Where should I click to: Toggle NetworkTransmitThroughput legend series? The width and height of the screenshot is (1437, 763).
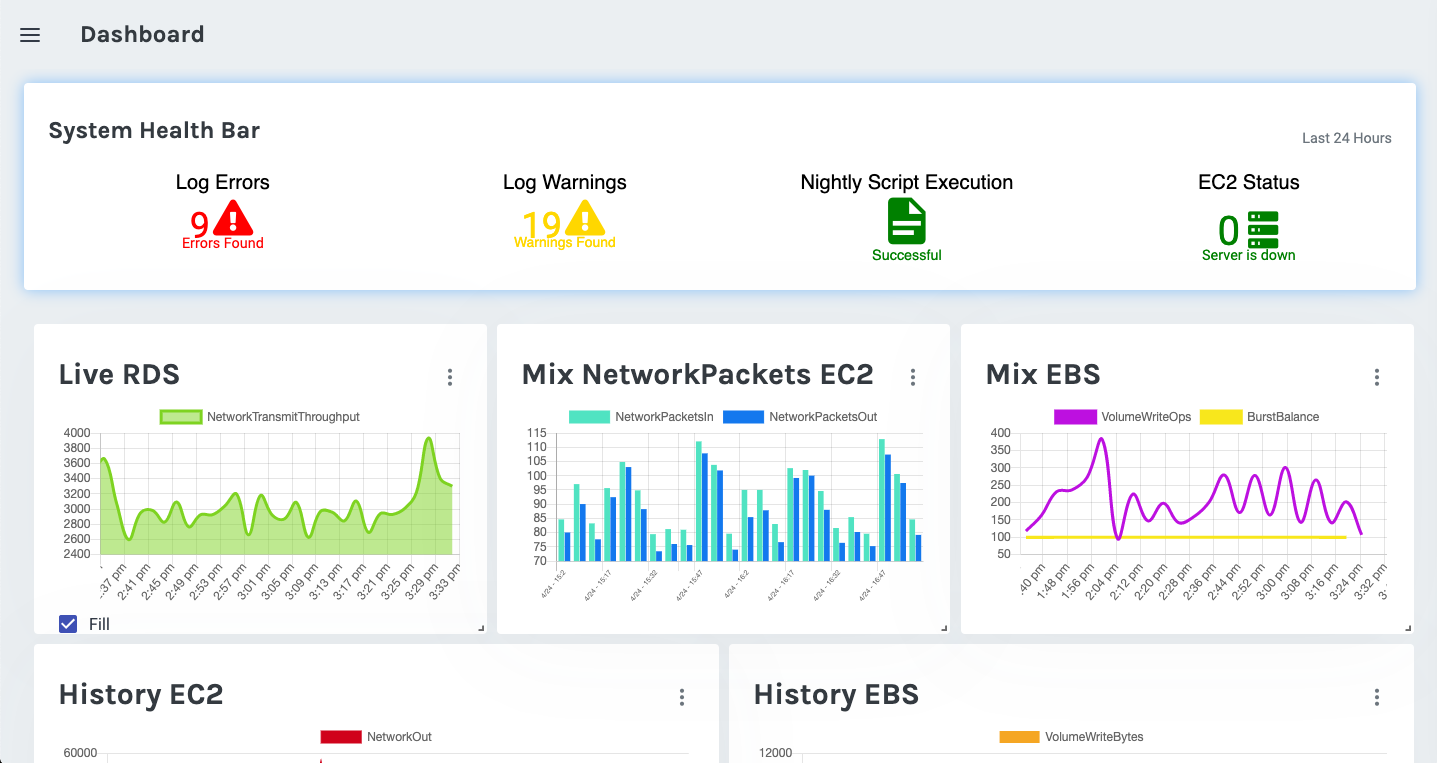[260, 417]
